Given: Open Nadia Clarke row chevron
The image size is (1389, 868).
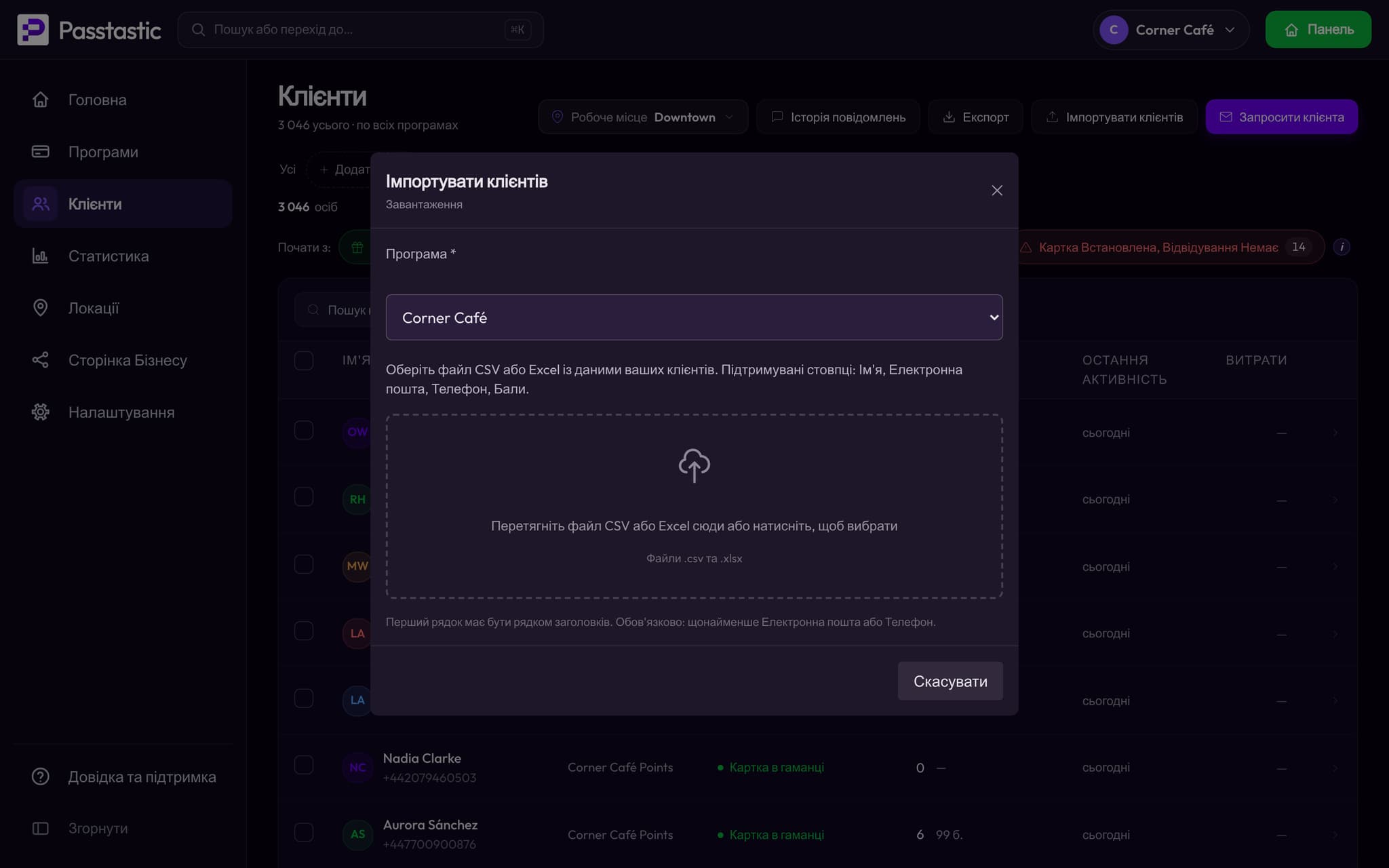Looking at the screenshot, I should coord(1335,768).
